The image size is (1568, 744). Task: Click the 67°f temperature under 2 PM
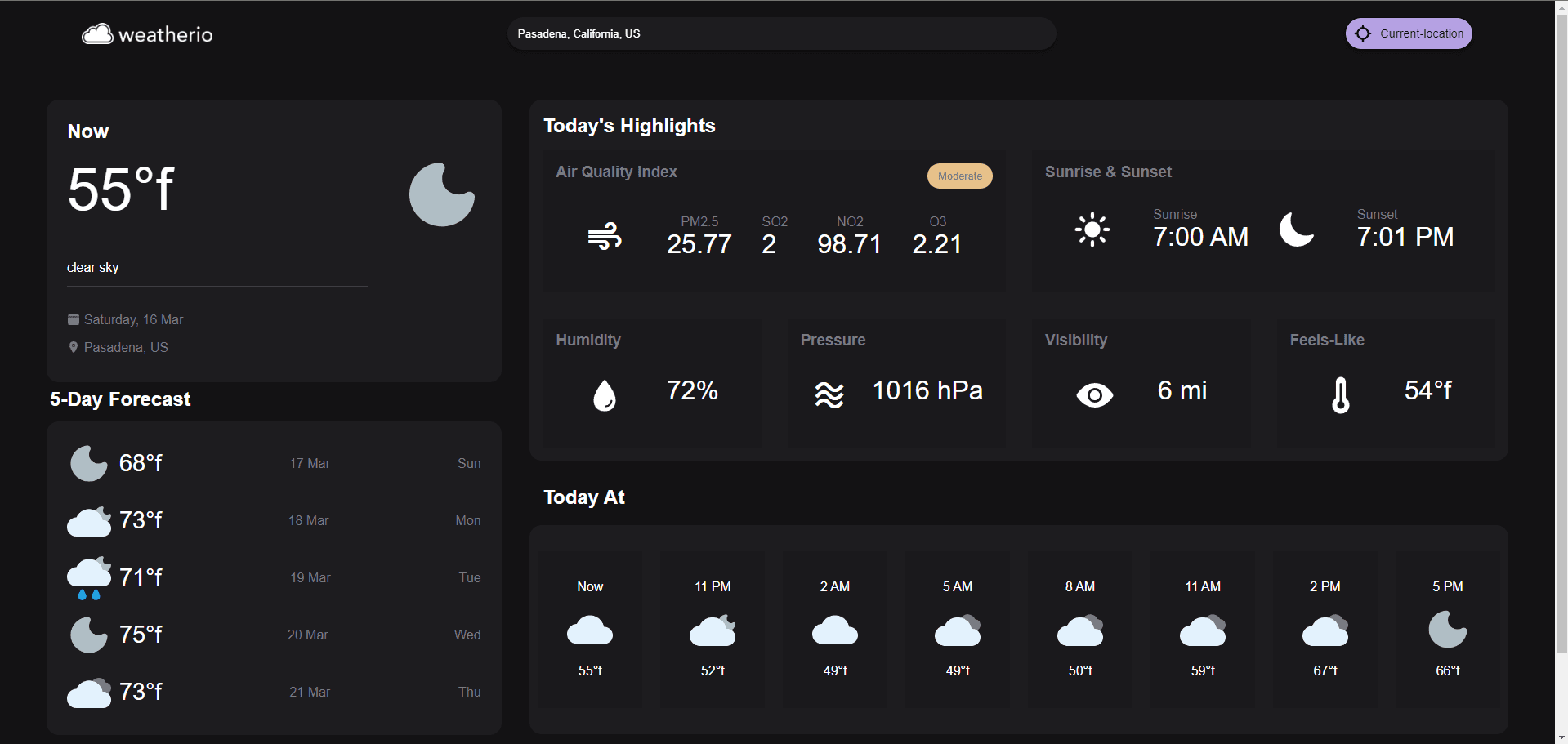(x=1325, y=670)
